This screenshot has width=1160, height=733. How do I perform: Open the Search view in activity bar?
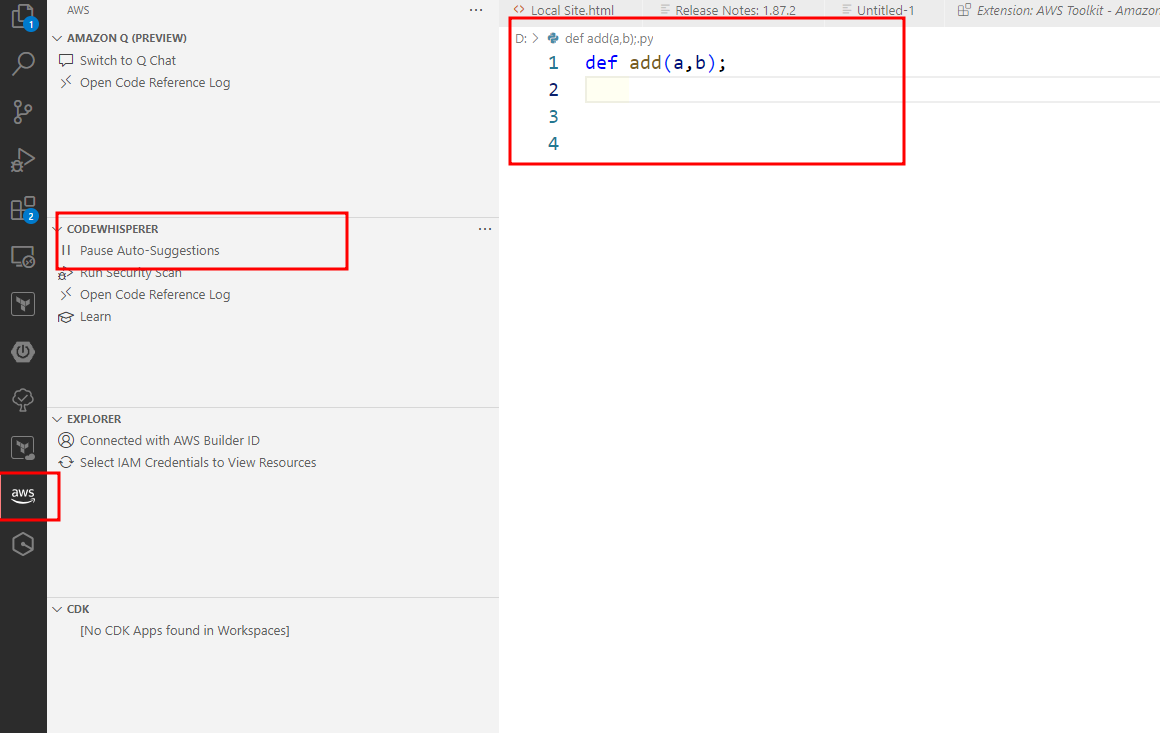pos(23,64)
